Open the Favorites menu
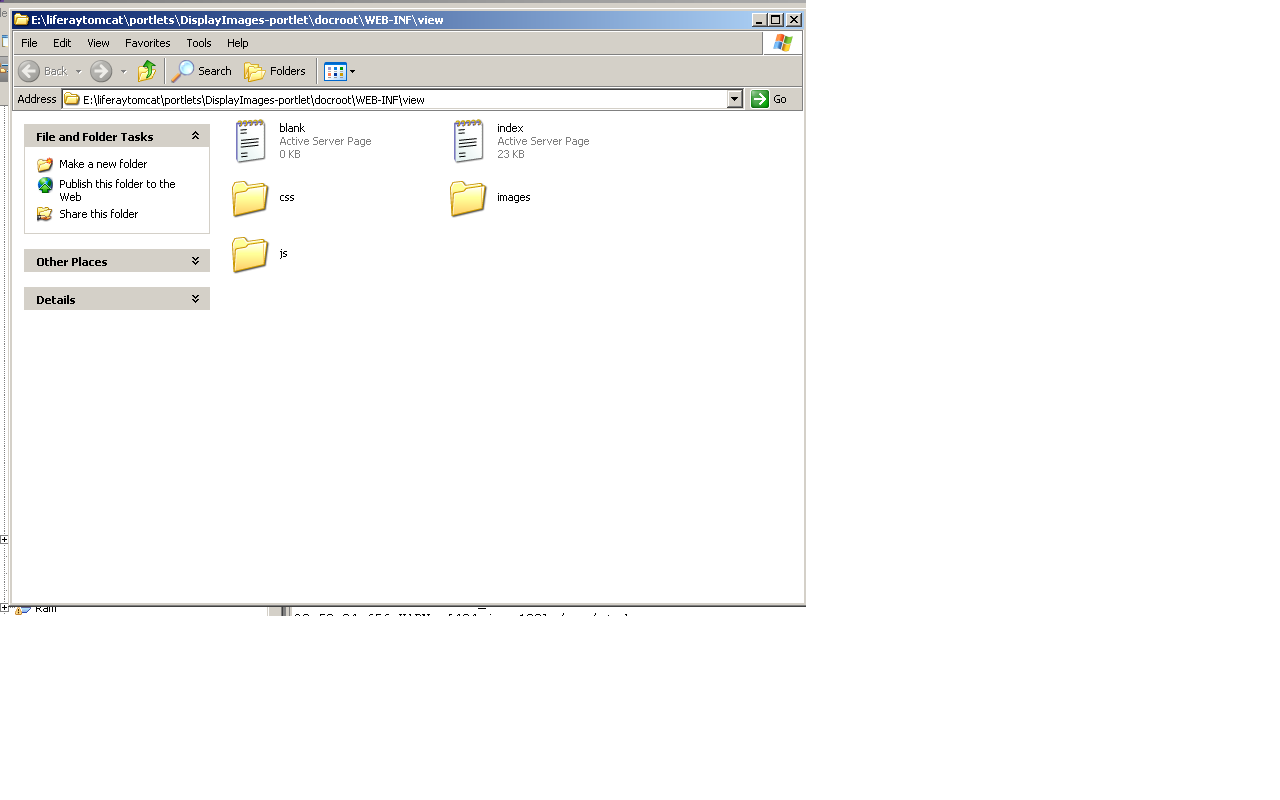Image resolution: width=1280 pixels, height=800 pixels. coord(147,43)
